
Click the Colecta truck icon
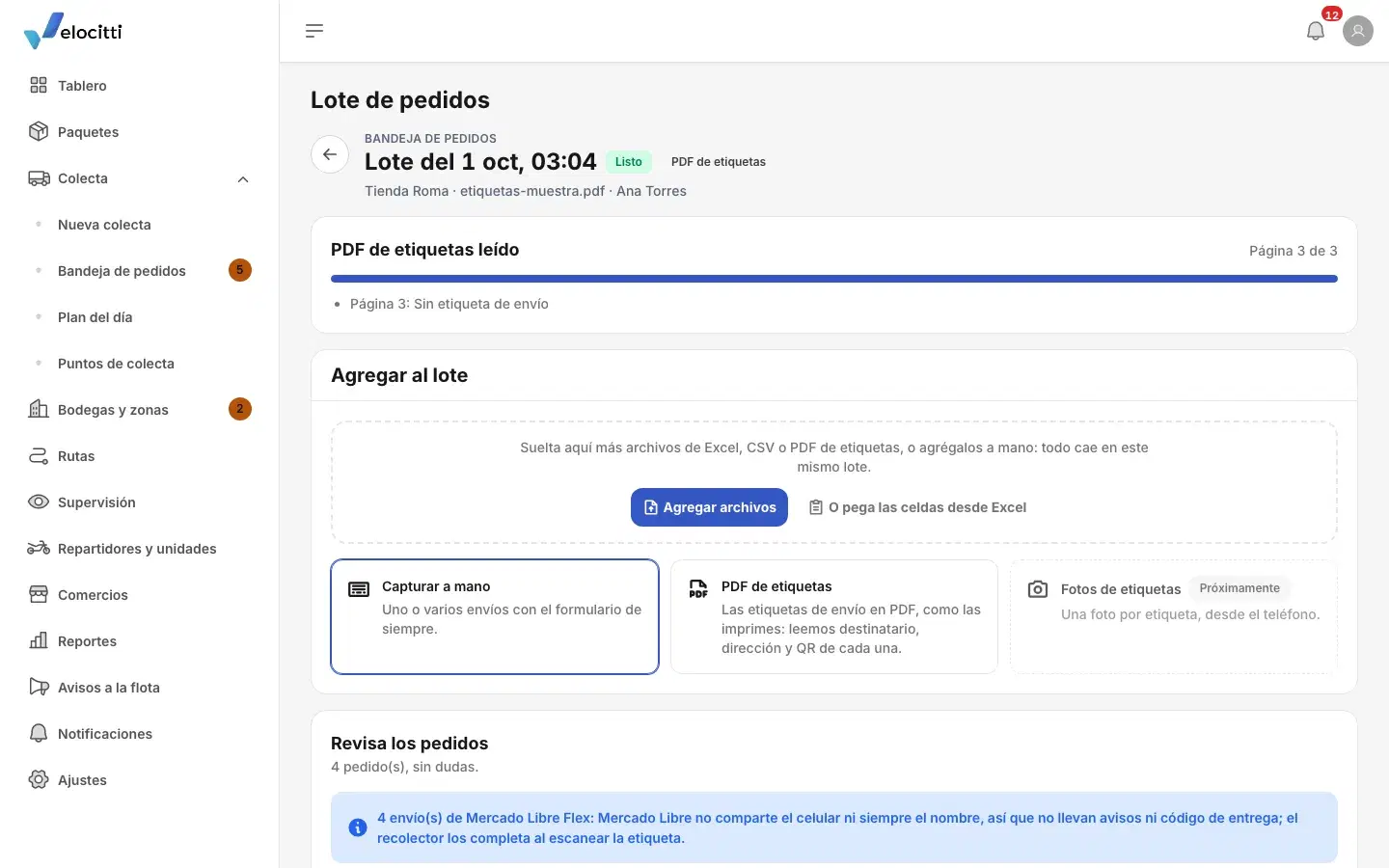coord(39,177)
